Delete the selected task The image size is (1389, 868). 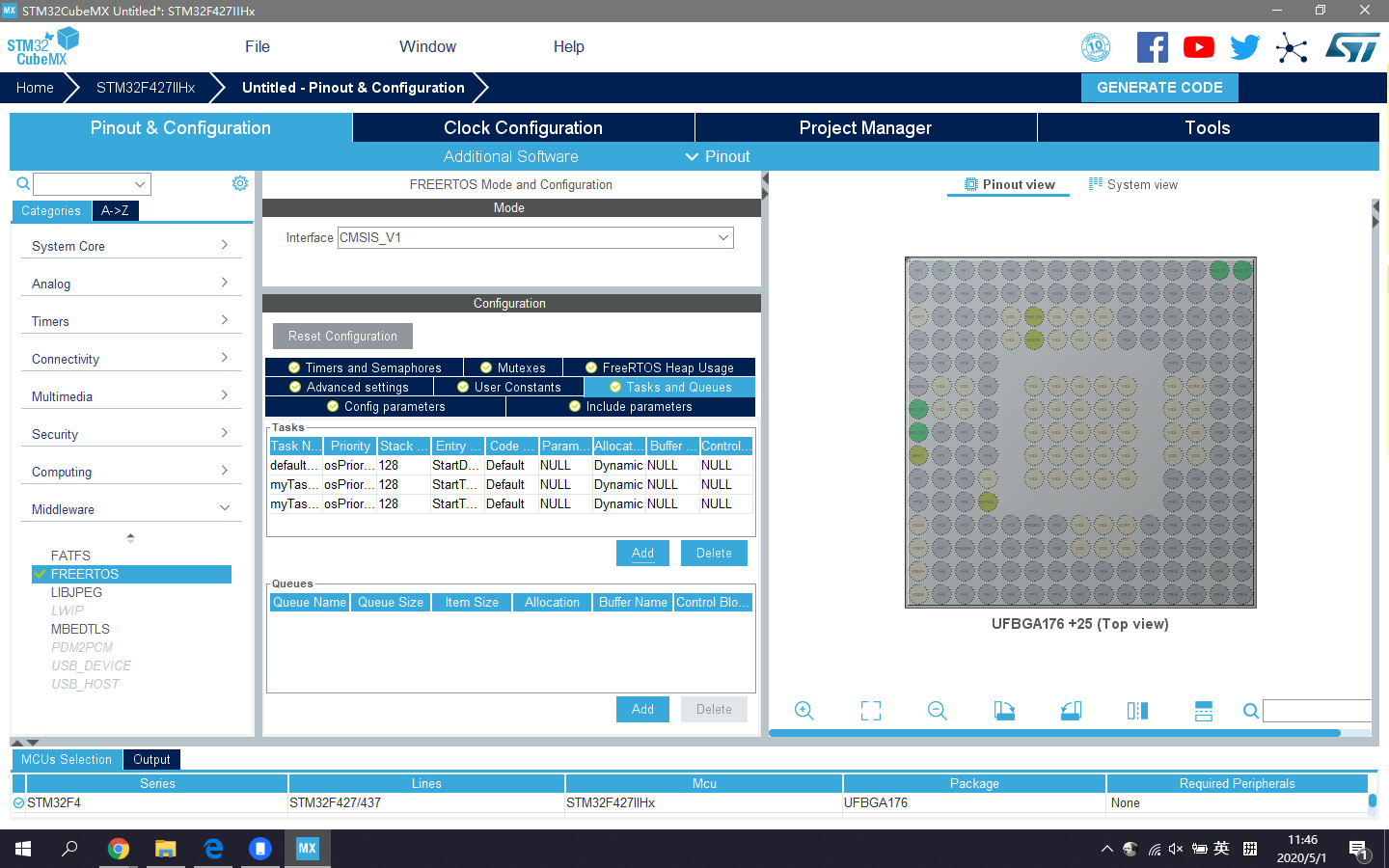click(x=714, y=553)
